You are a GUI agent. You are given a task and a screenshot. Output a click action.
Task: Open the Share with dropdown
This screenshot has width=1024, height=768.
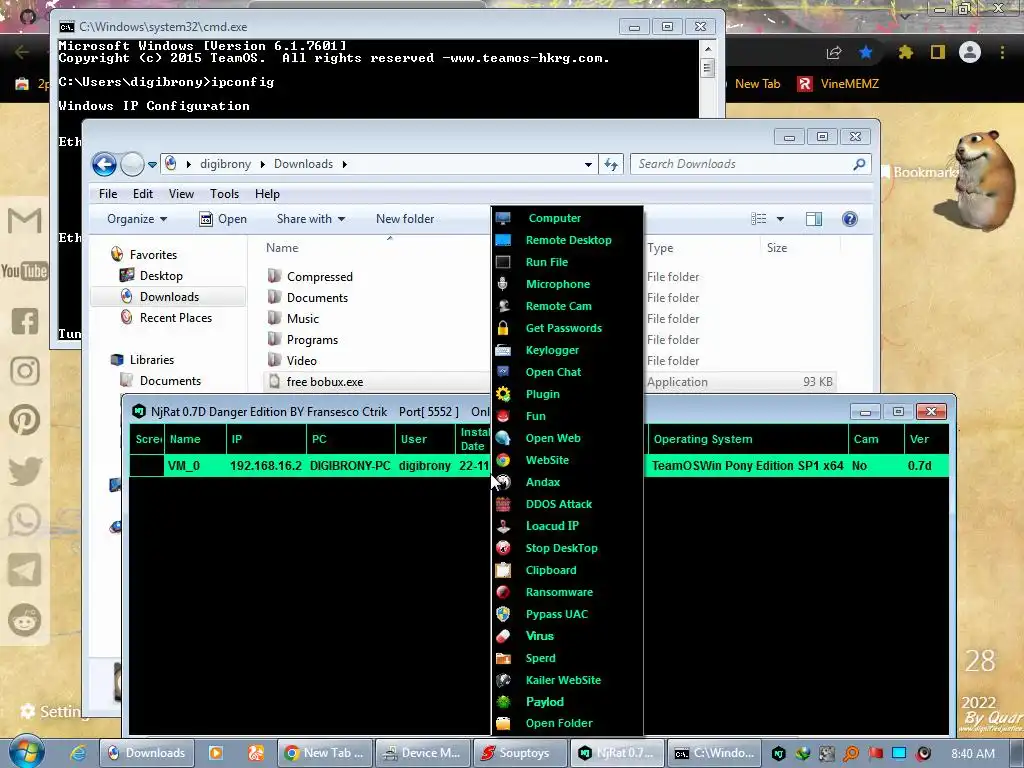pyautogui.click(x=311, y=219)
